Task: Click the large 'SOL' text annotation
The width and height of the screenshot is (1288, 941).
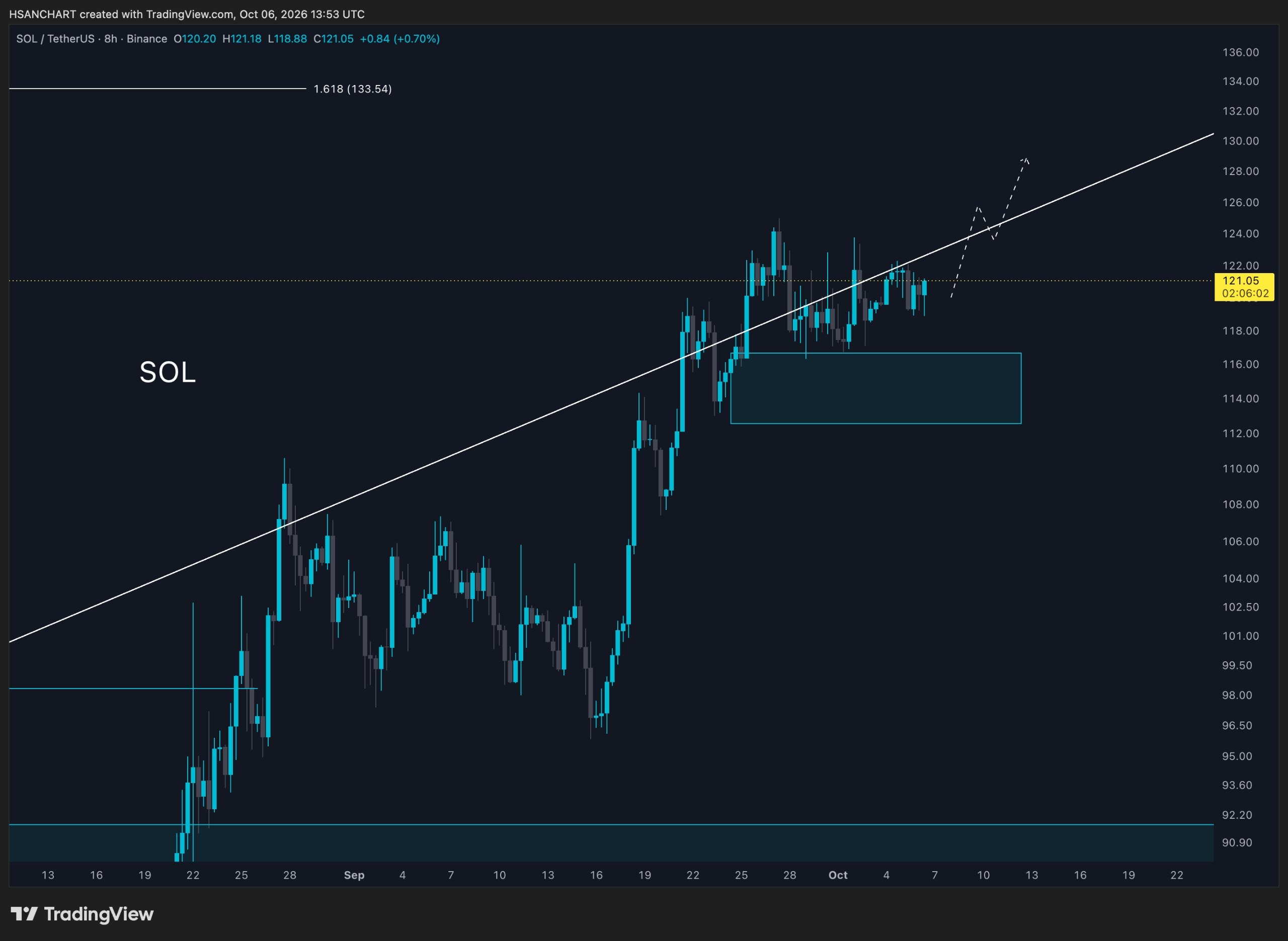Action: (x=168, y=372)
